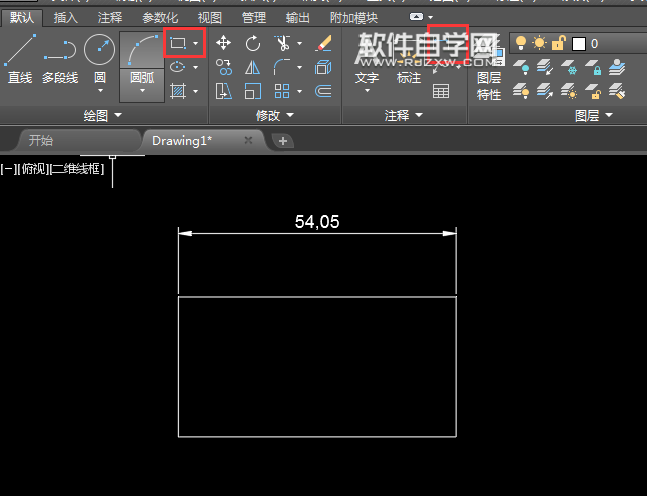This screenshot has height=496, width=647.
Task: Click the Array grid tool icon
Action: click(x=282, y=91)
